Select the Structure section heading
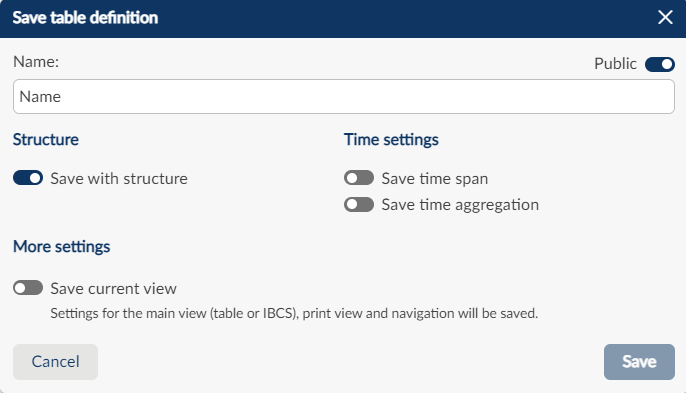This screenshot has height=393, width=686. click(46, 140)
